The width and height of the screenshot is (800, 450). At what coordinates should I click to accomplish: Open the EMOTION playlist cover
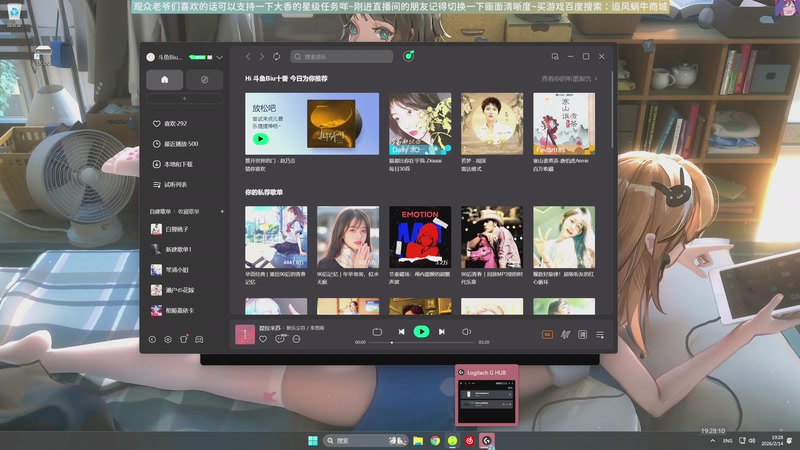click(x=420, y=237)
